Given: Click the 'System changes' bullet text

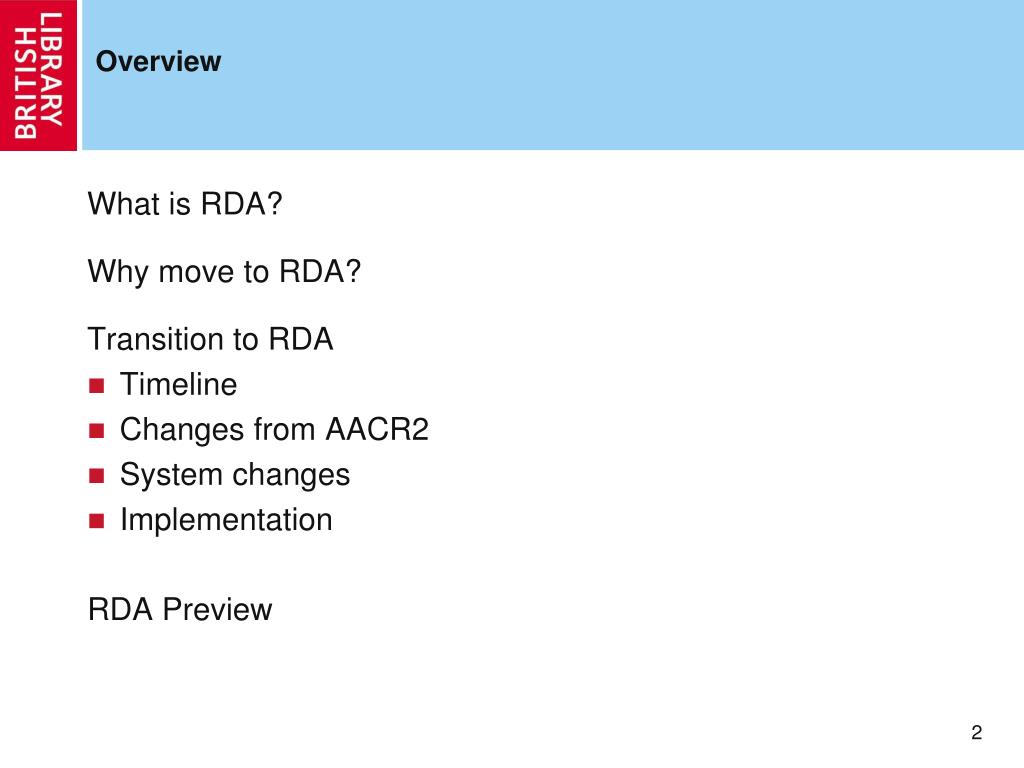Looking at the screenshot, I should point(235,475).
